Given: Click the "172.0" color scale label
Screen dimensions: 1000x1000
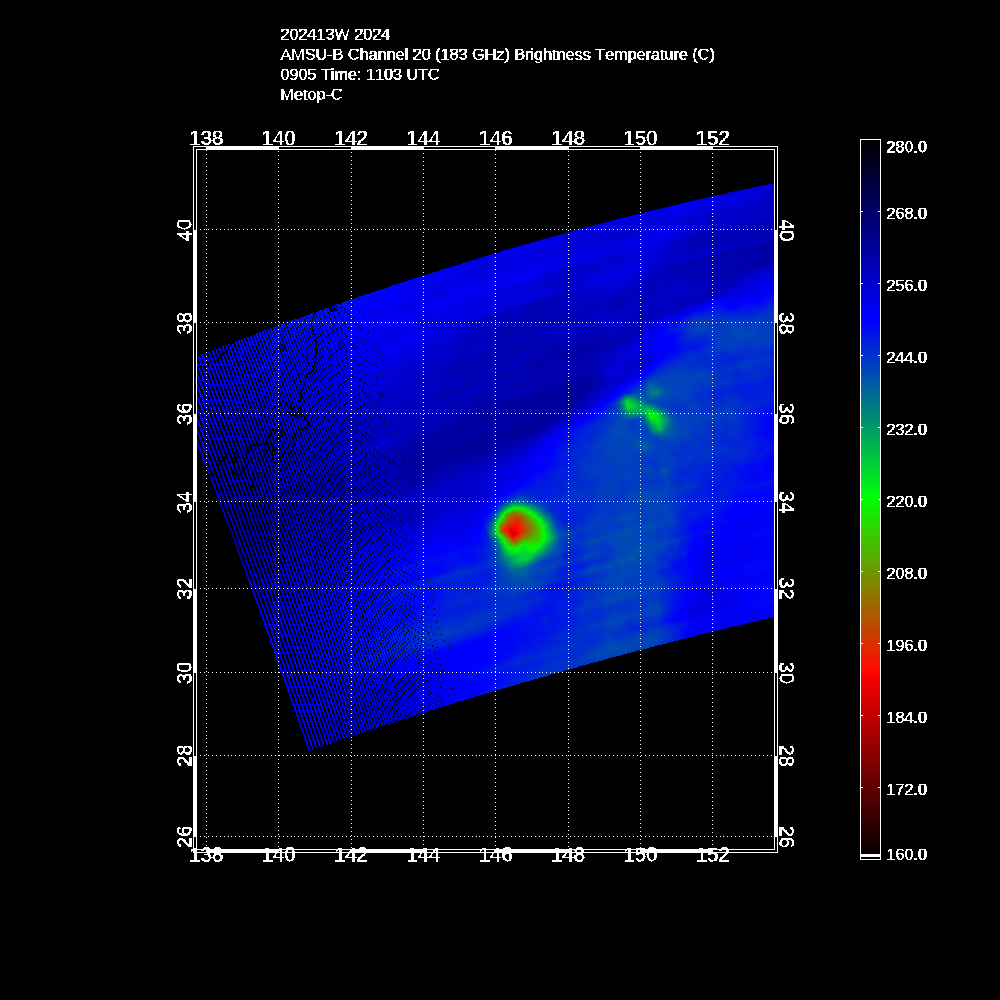Looking at the screenshot, I should coord(906,790).
